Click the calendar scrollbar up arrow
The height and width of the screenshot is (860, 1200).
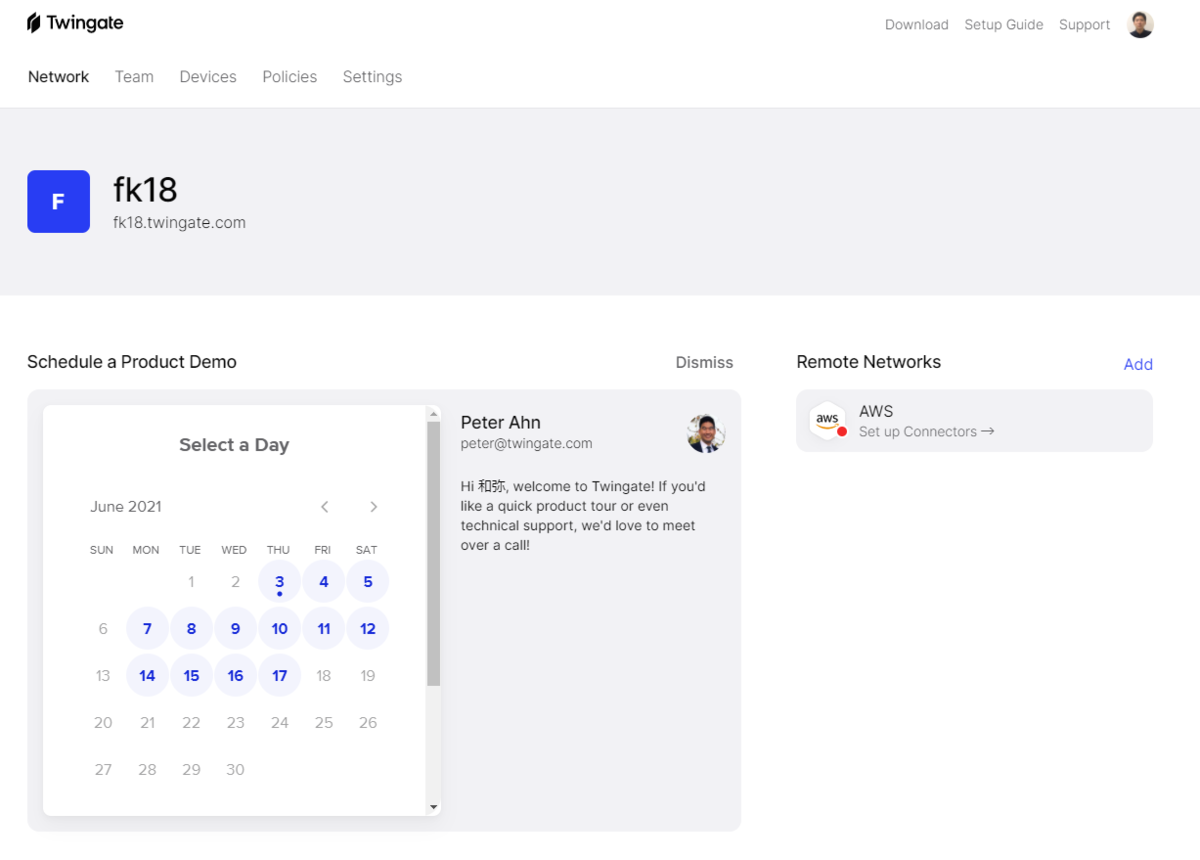pos(433,412)
